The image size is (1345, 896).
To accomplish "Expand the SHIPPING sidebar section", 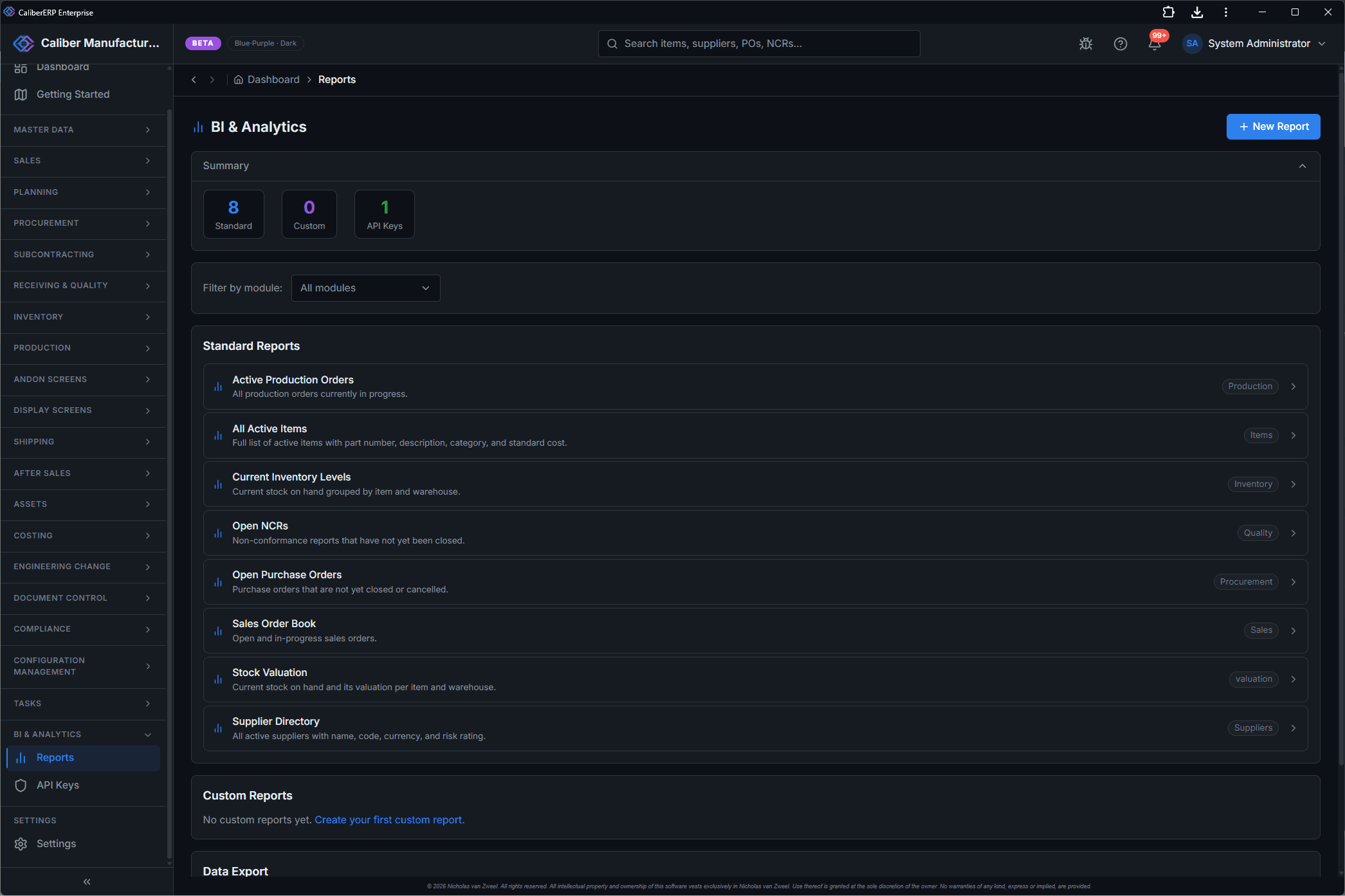I will pos(84,442).
